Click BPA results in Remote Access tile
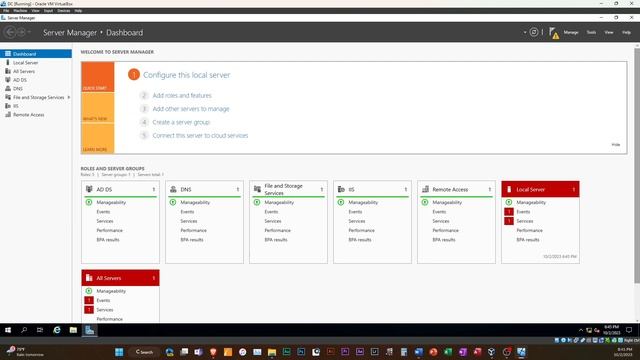The image size is (640, 360). point(444,240)
